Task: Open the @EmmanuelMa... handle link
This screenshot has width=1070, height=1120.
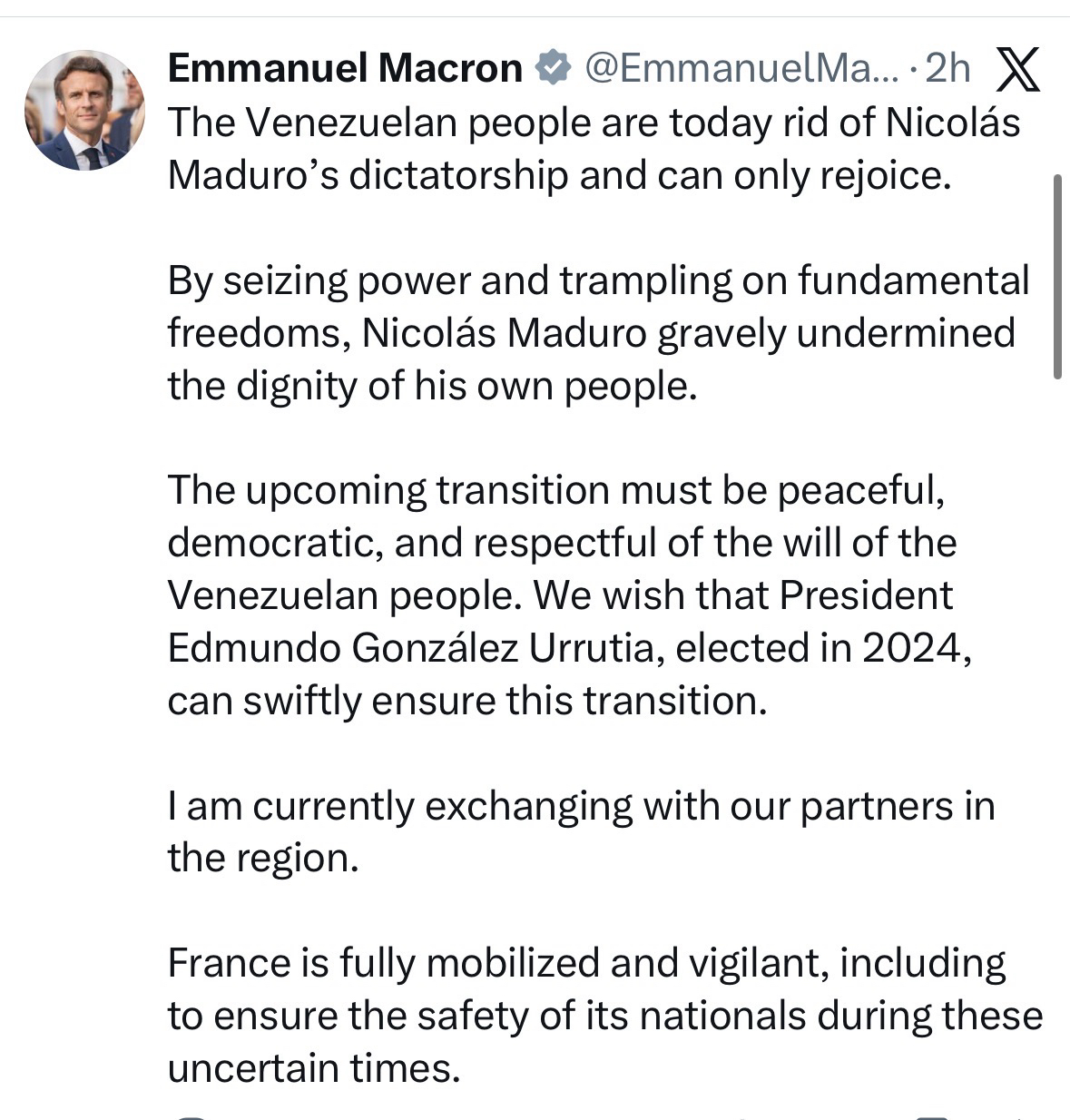Action: (x=741, y=68)
